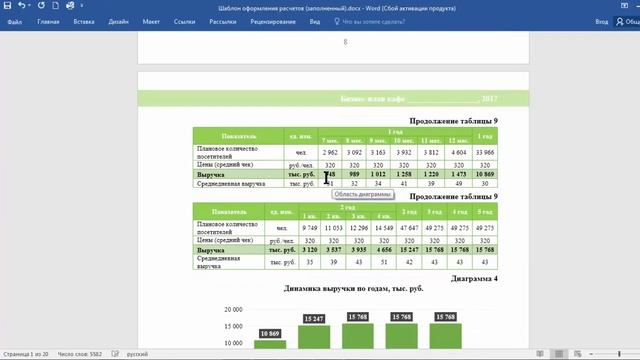
Task: Focus the 'Что вы хотите сделать?' search box
Action: 373,22
